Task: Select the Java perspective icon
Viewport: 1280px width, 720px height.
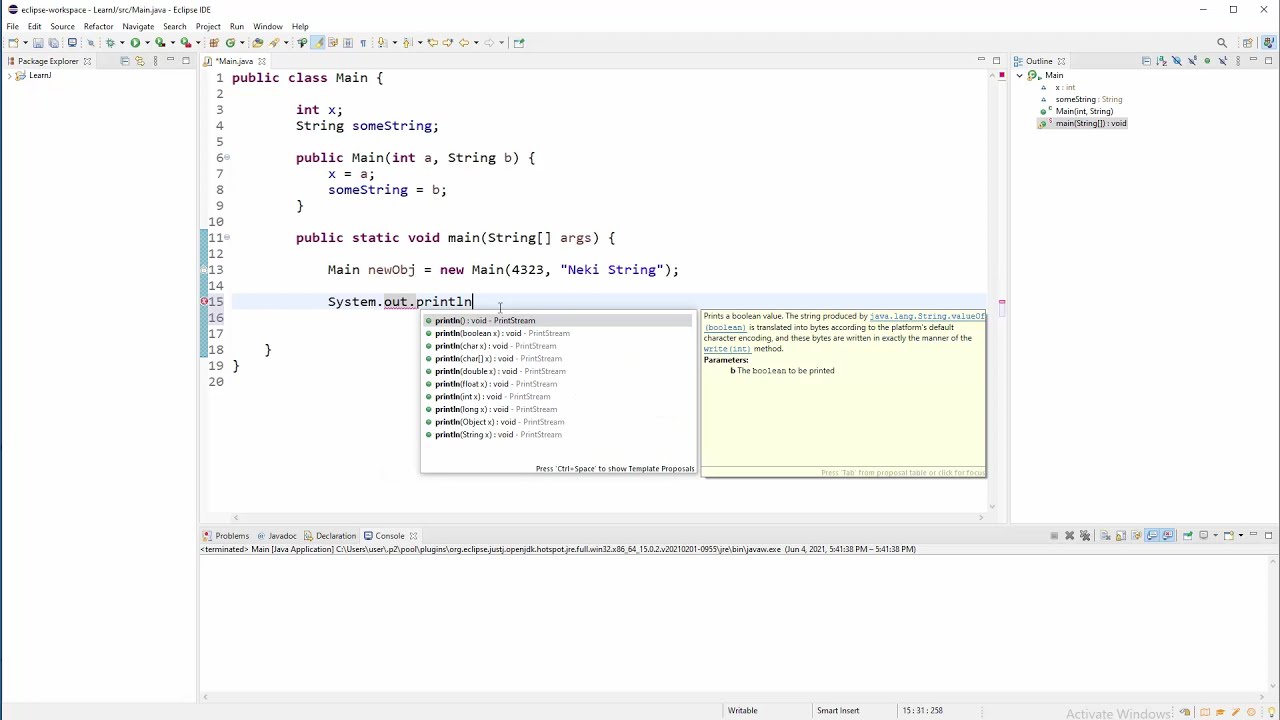Action: point(1268,42)
